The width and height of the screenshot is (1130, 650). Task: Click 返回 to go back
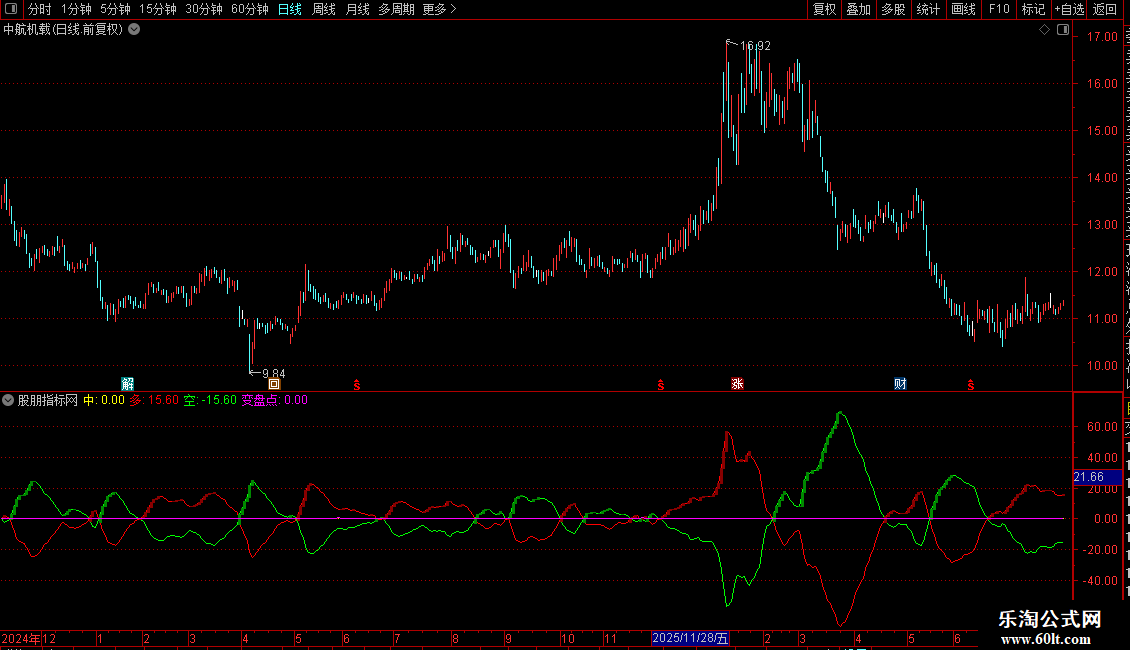pos(1105,9)
